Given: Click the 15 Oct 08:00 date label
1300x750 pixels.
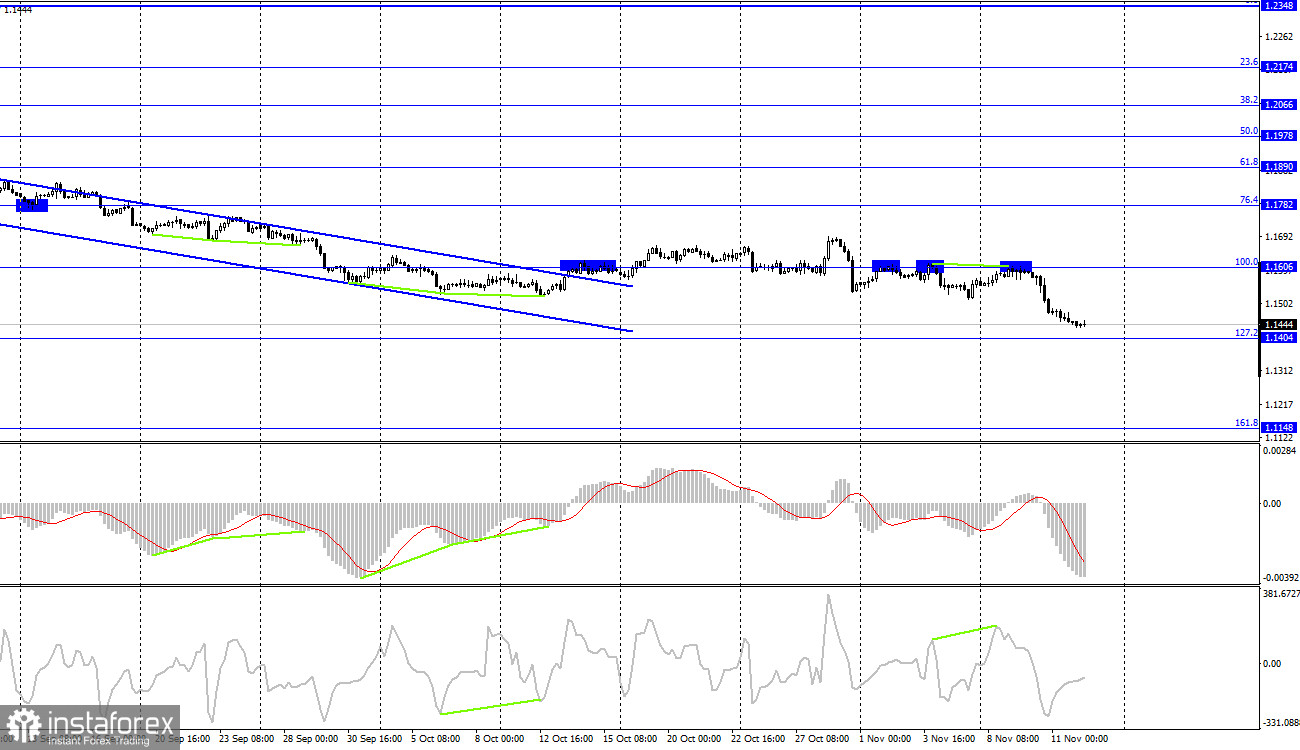Looking at the screenshot, I should click(x=631, y=740).
